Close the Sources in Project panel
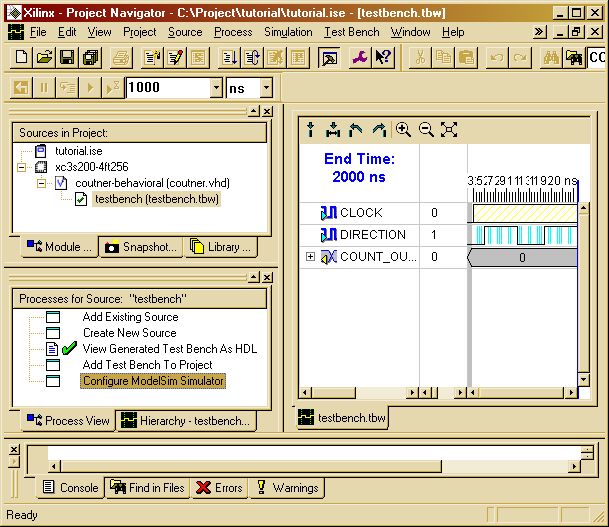 tap(267, 112)
